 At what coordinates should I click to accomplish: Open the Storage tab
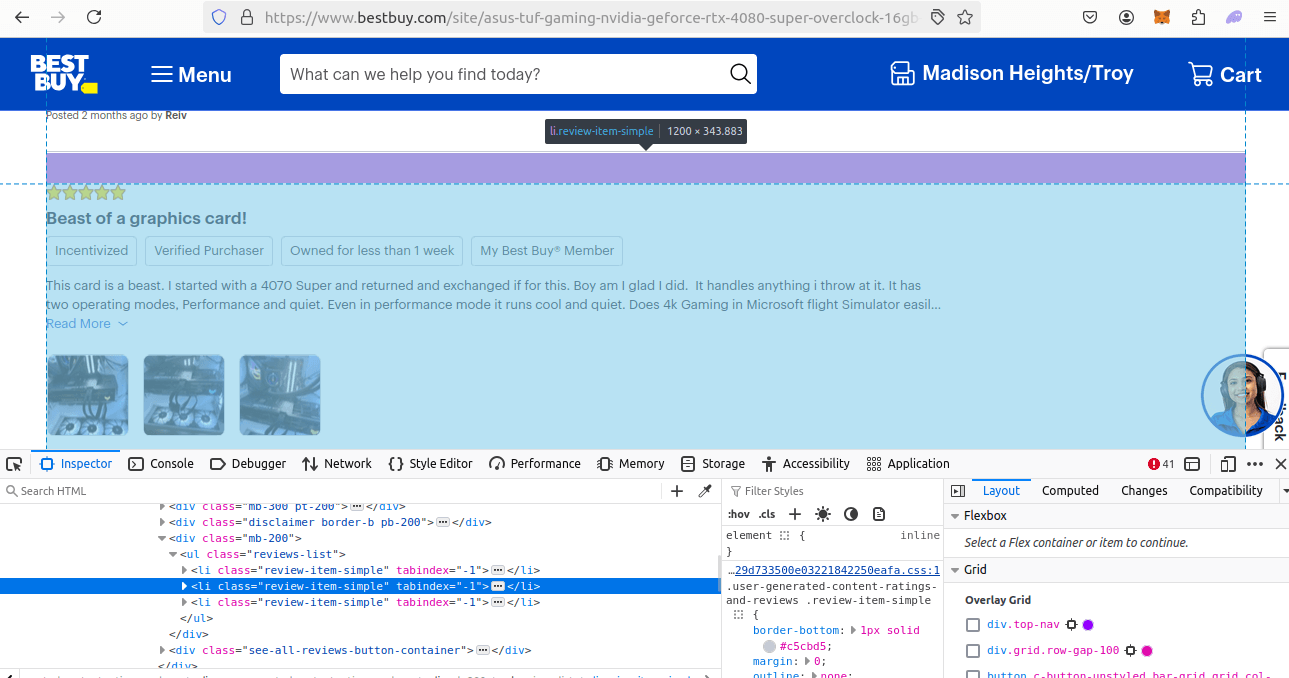pos(713,464)
